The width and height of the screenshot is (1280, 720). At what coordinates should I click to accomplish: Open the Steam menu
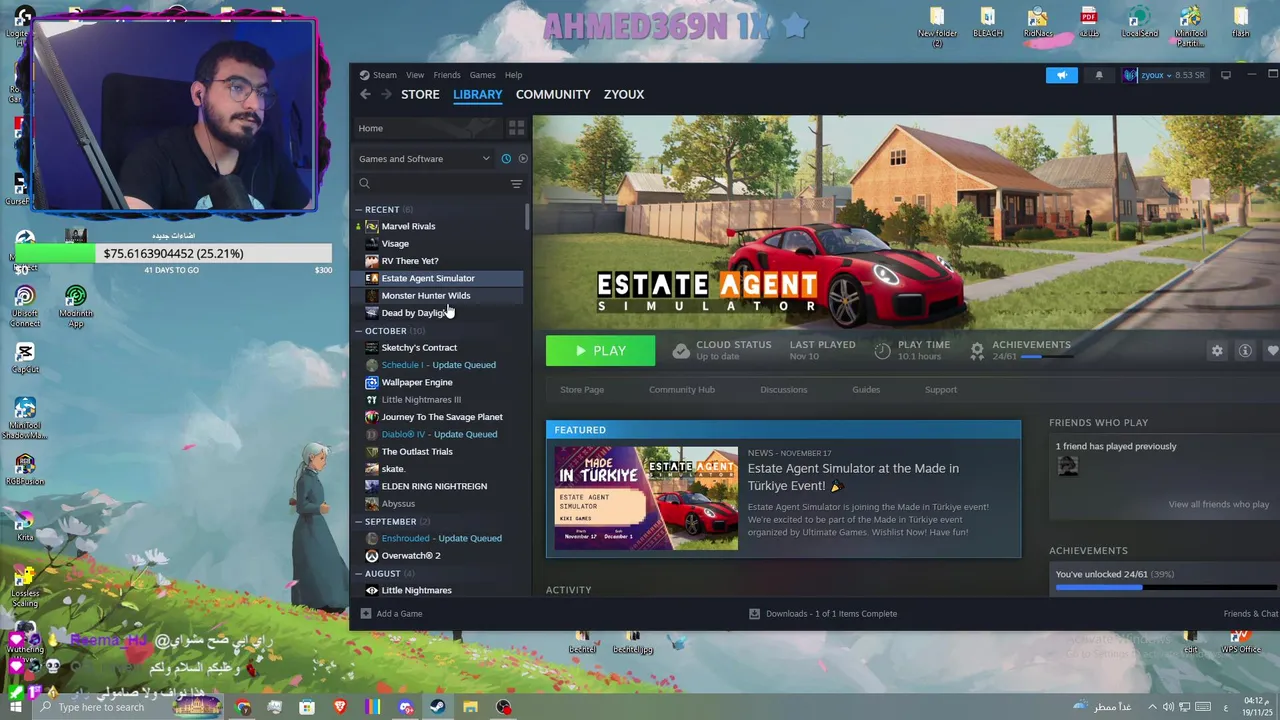[378, 75]
